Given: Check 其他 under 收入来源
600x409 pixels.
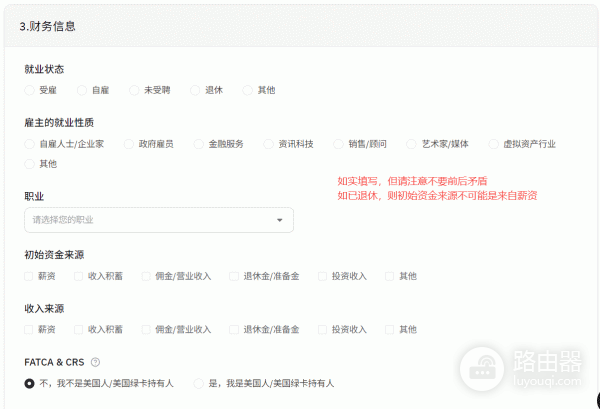Looking at the screenshot, I should point(390,329).
